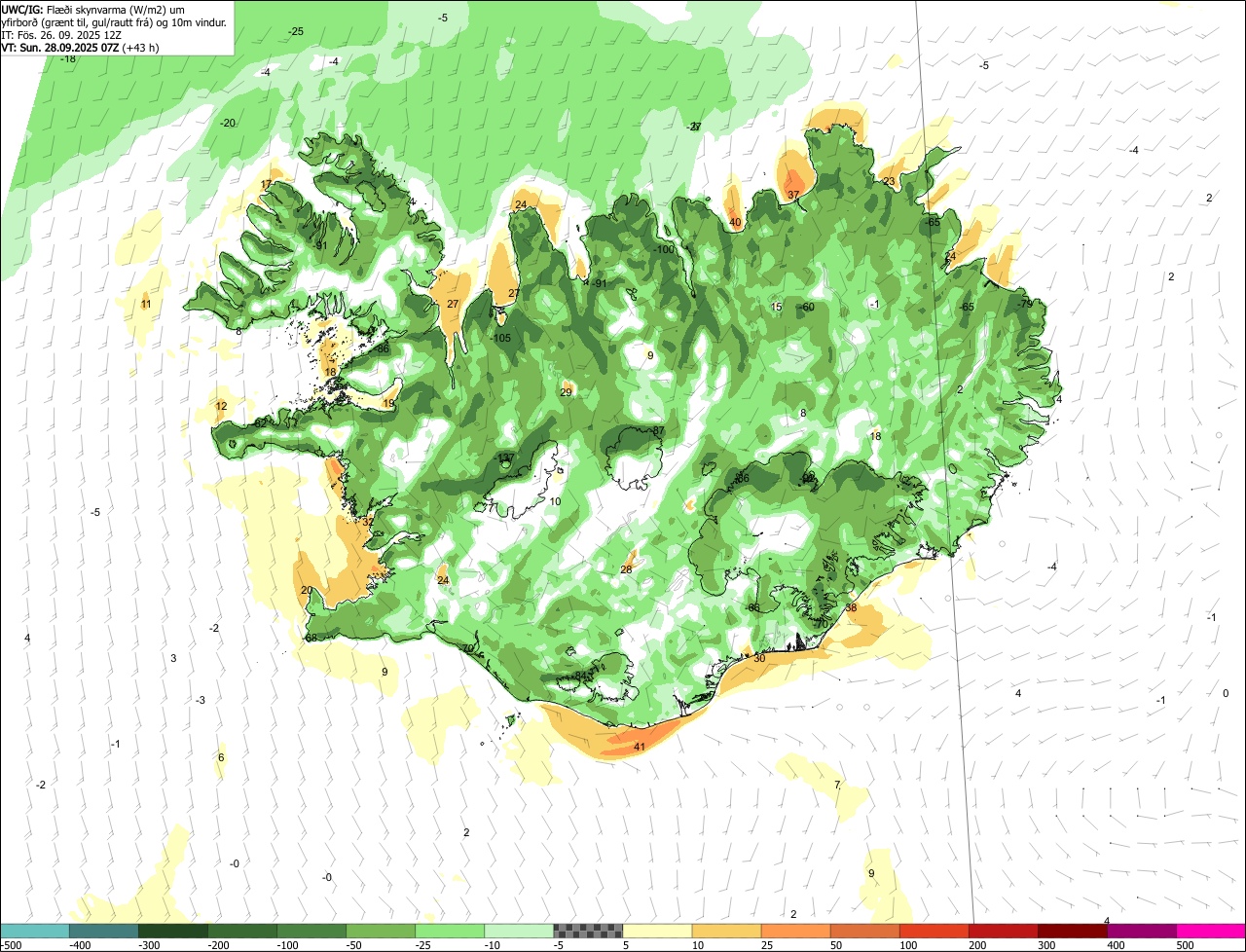Click the '-105' value on the map
This screenshot has width=1246, height=952.
coord(501,338)
